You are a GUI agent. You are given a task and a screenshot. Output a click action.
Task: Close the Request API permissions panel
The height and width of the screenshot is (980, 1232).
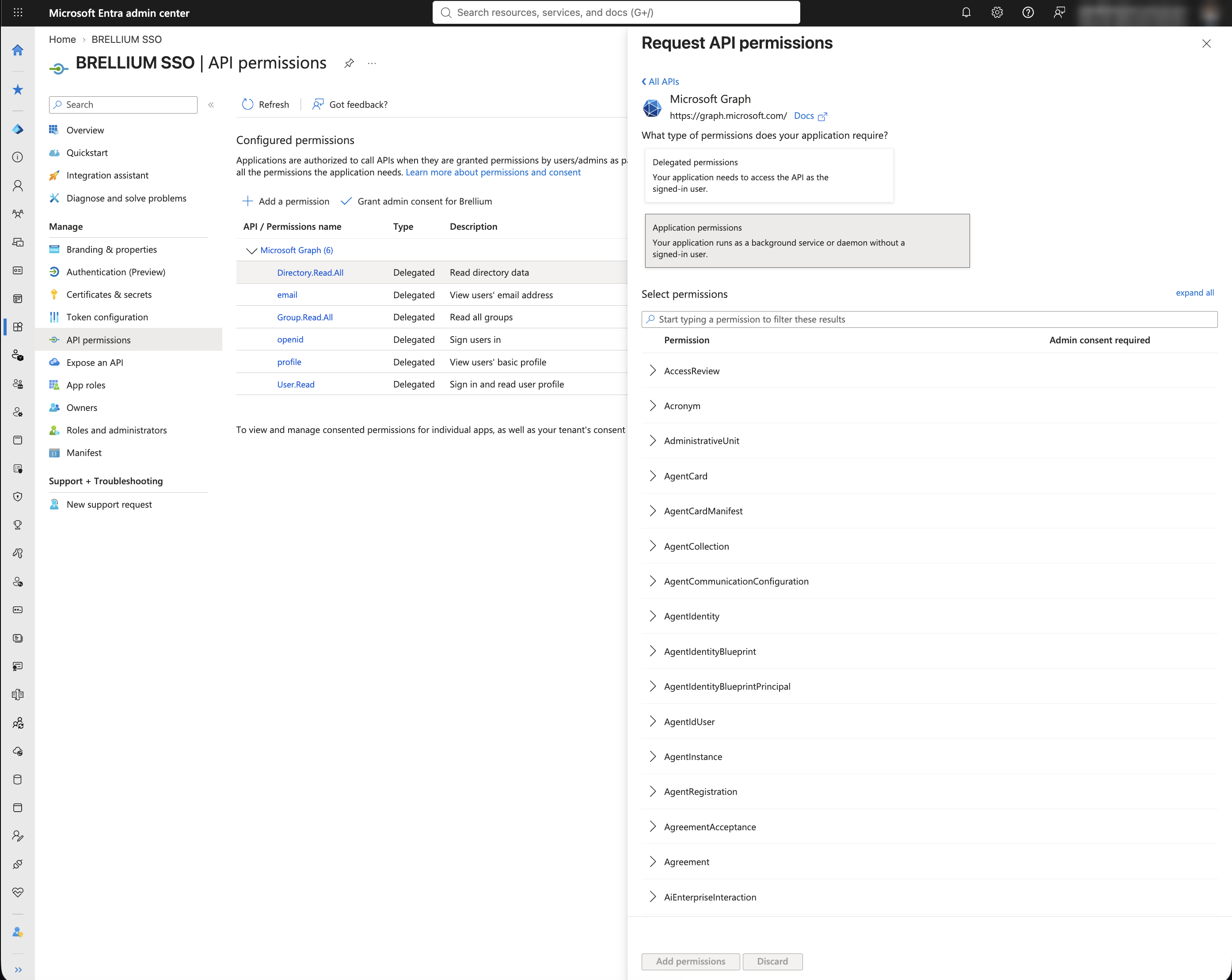[x=1206, y=43]
